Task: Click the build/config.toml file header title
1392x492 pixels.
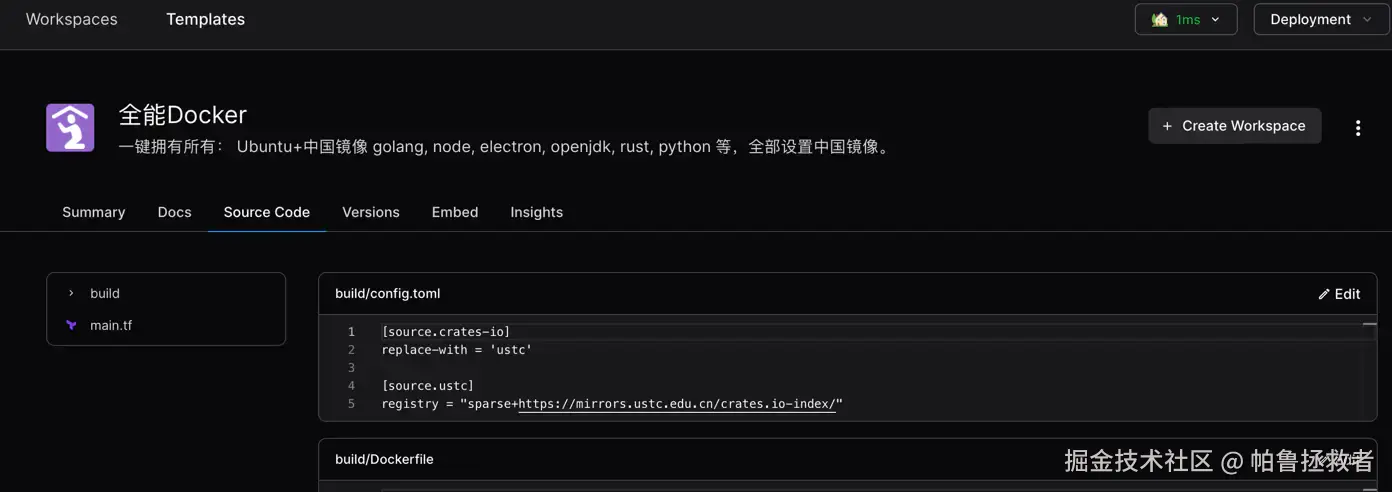Action: pyautogui.click(x=388, y=294)
